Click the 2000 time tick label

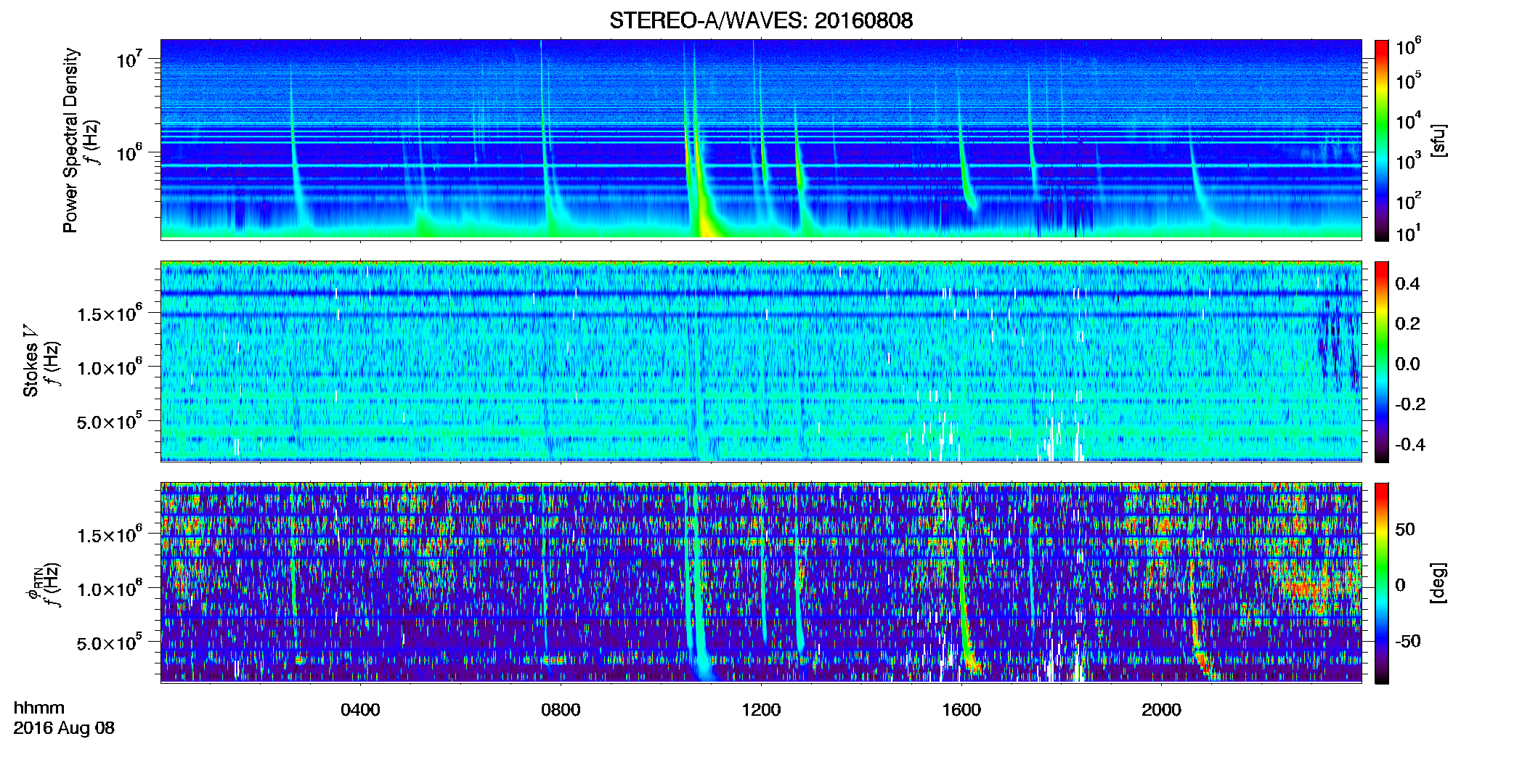click(x=1161, y=710)
